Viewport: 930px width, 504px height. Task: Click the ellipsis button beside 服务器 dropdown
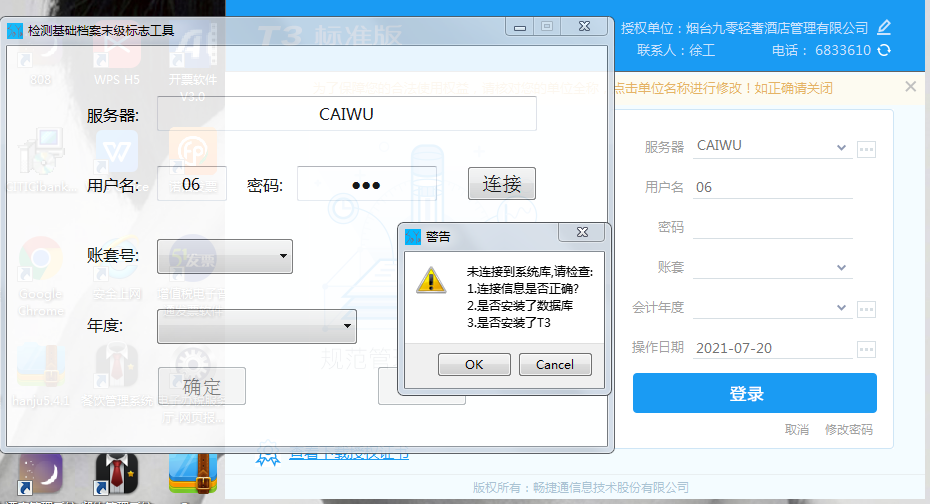coord(866,149)
